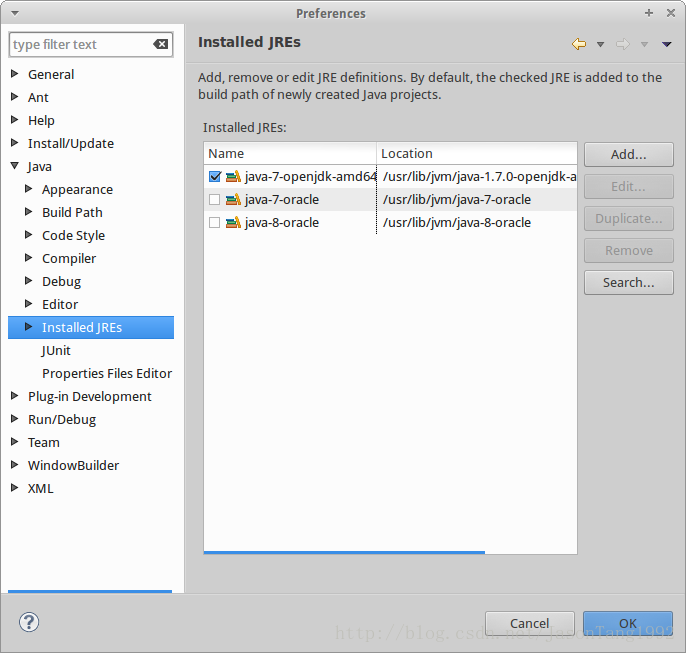Close the Preferences window
Screen dimensions: 686x653
click(671, 13)
